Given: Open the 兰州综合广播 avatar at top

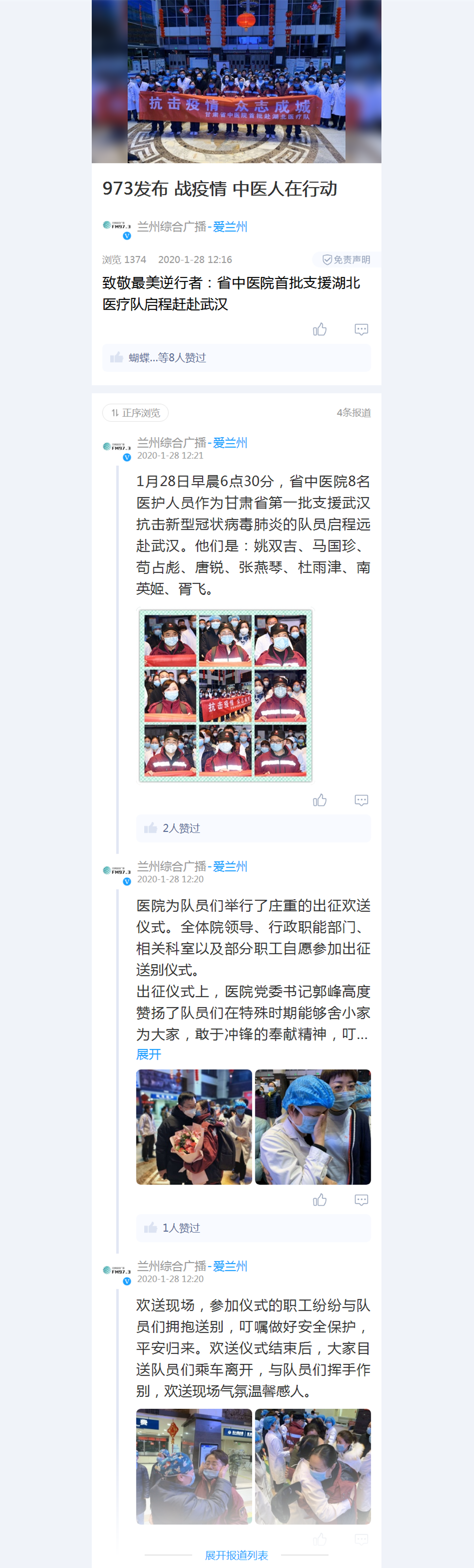Looking at the screenshot, I should [x=117, y=228].
